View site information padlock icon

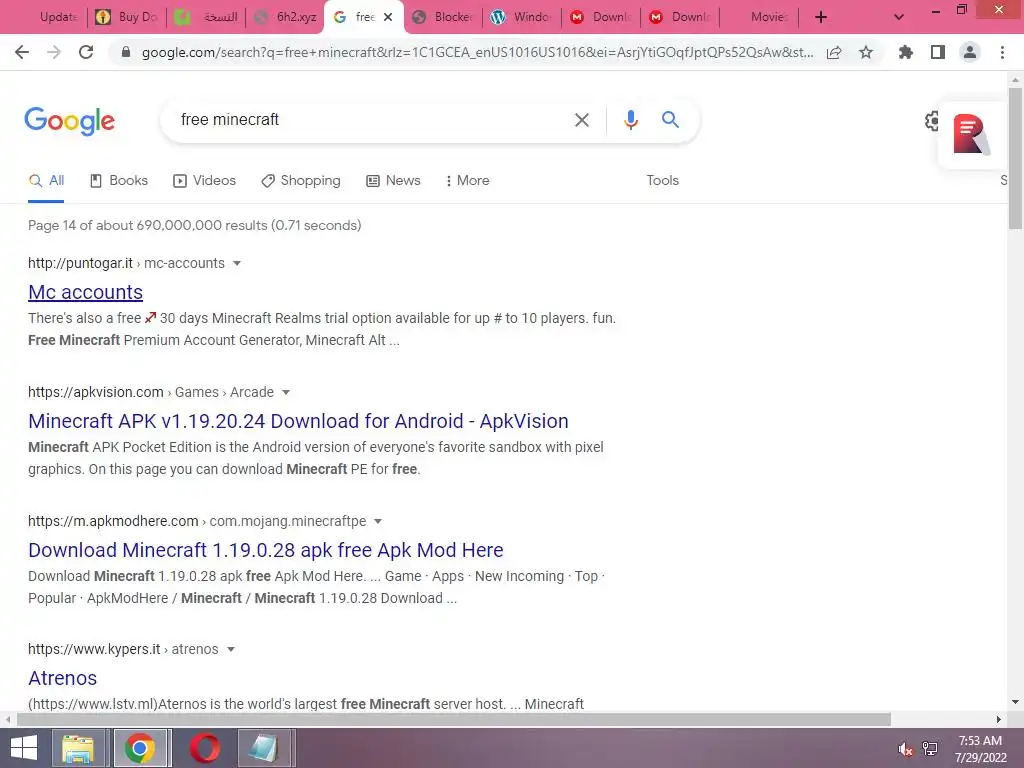(x=126, y=52)
